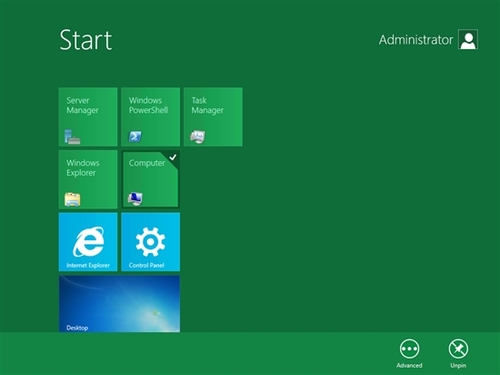Open the Windows Explorer tile
The image size is (500, 375).
[88, 179]
